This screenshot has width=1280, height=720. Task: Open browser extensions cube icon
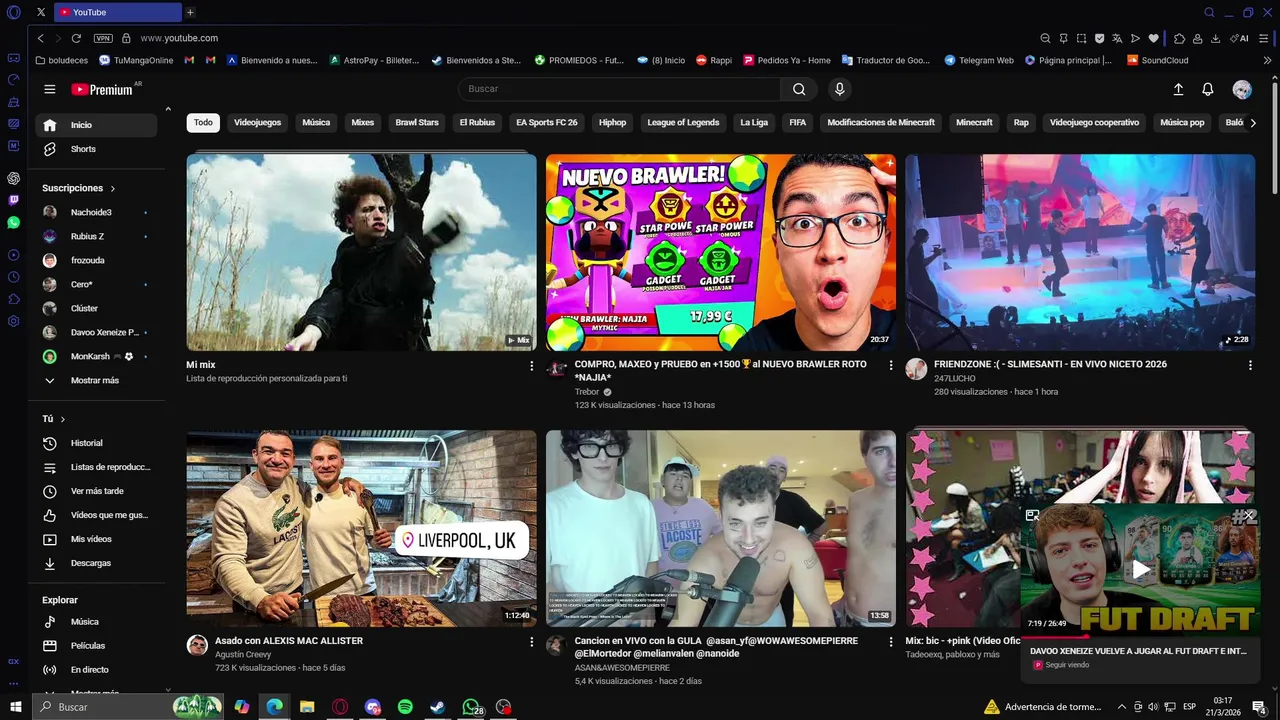pyautogui.click(x=1179, y=38)
